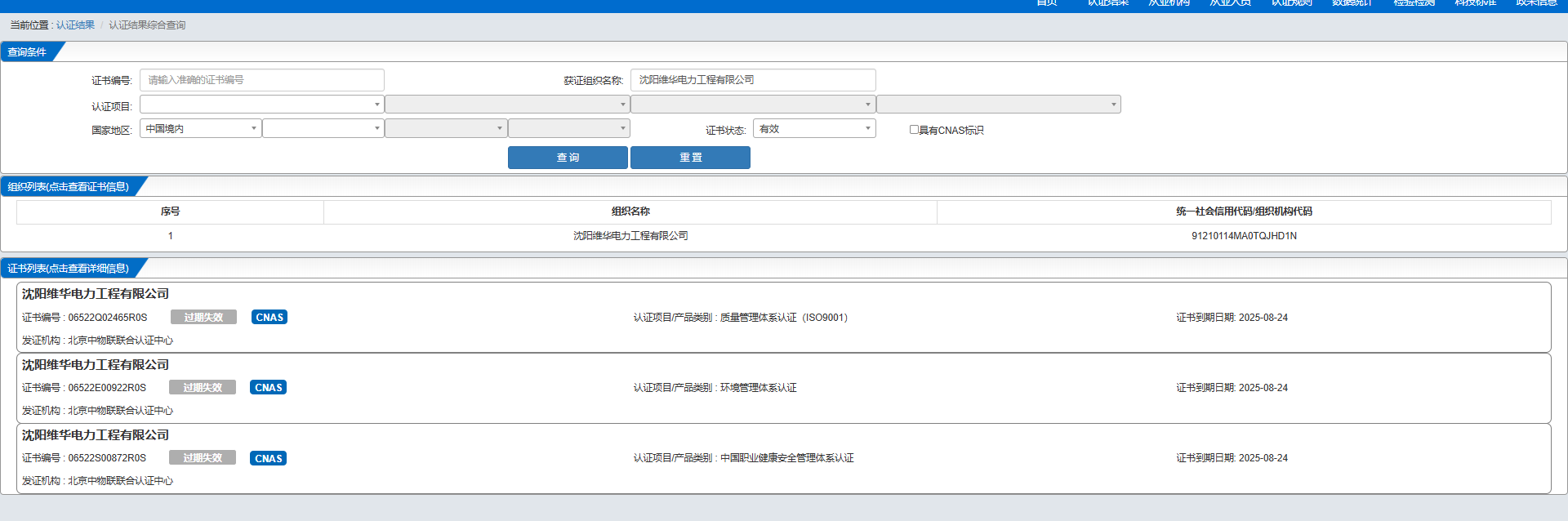Click row number 1 in the organization list
This screenshot has height=521, width=1568.
click(170, 236)
